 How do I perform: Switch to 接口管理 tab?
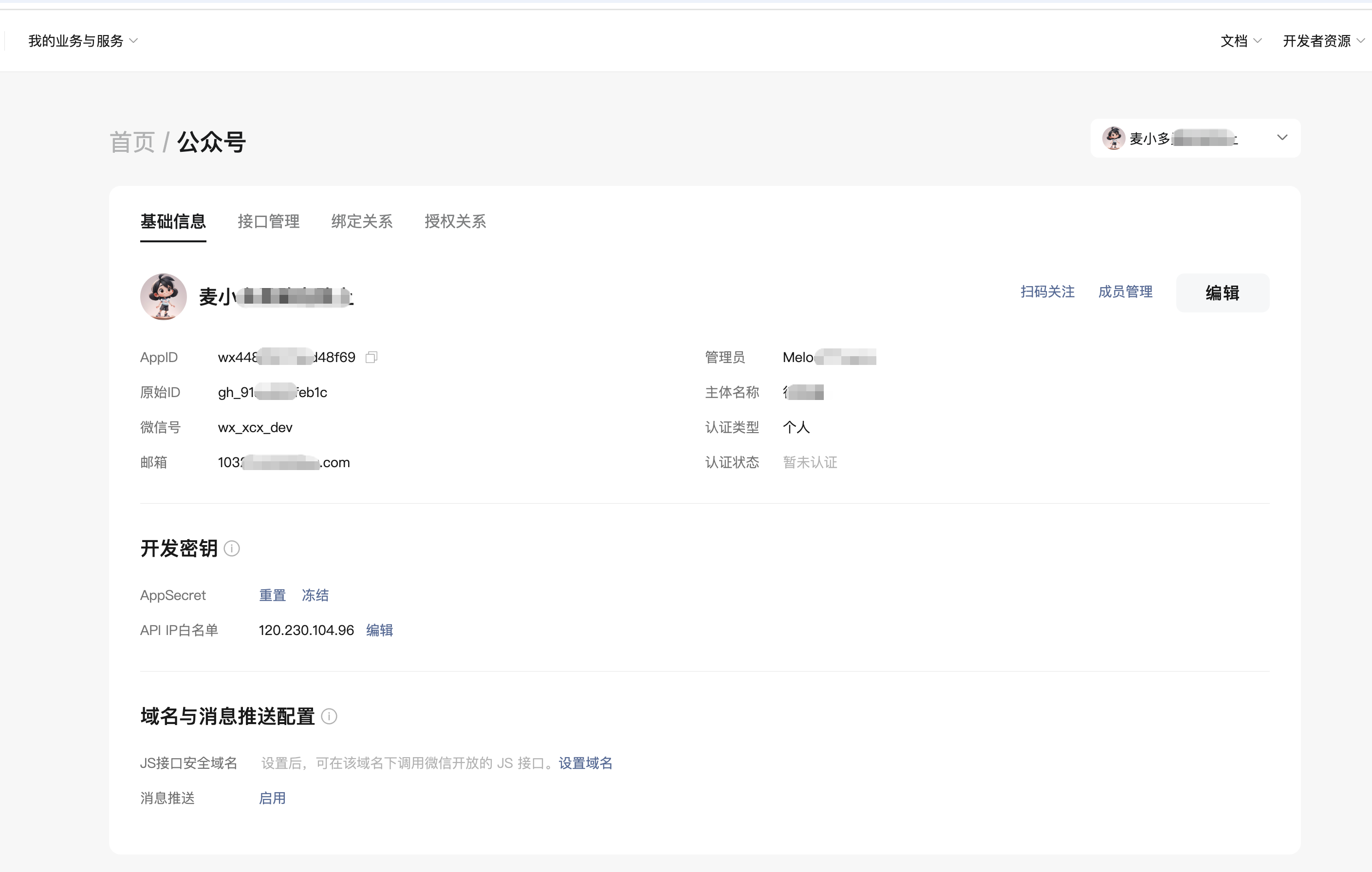click(x=268, y=221)
